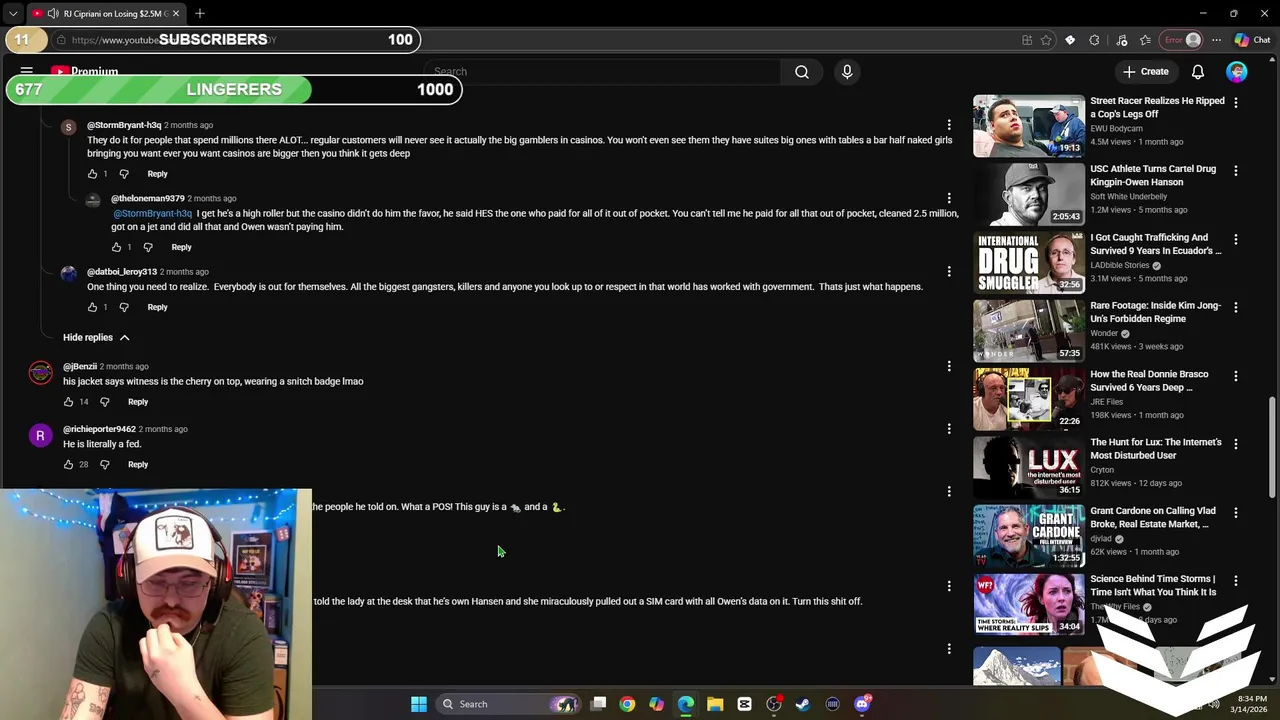Open CapCut from the taskbar

tap(744, 704)
